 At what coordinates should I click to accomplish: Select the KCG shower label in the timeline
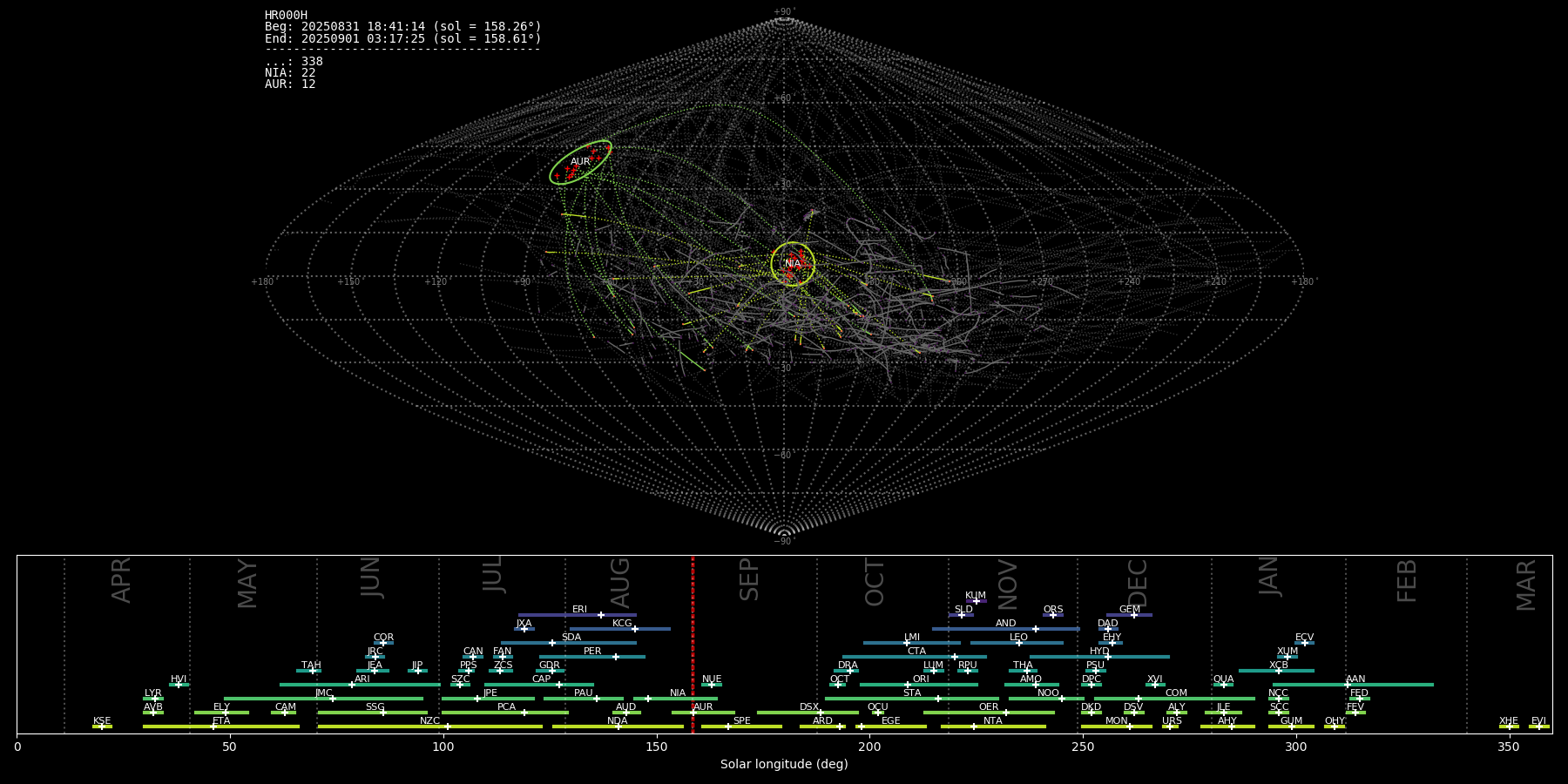[x=622, y=624]
